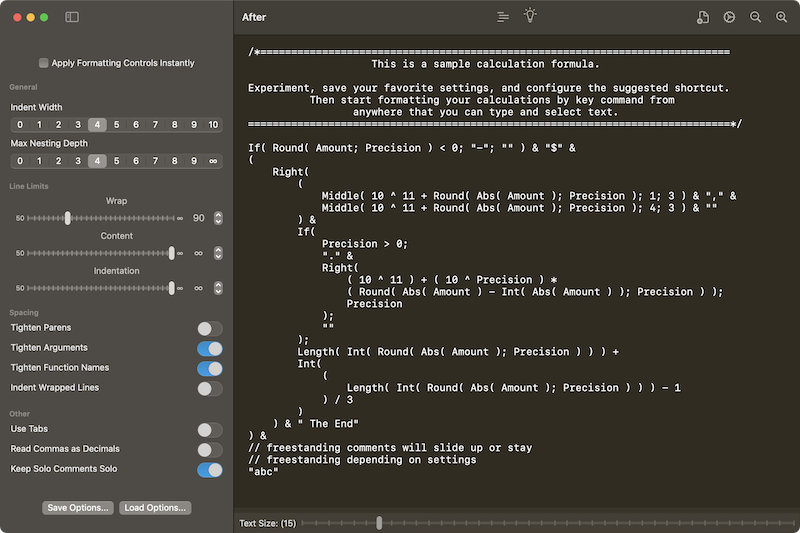
Task: Set Max Nesting Depth to 7
Action: [155, 161]
